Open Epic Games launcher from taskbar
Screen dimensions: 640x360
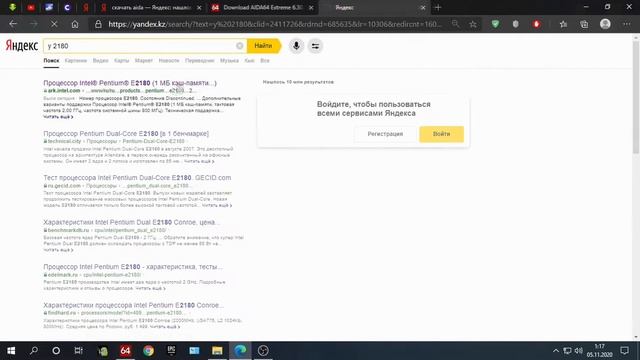(171, 351)
